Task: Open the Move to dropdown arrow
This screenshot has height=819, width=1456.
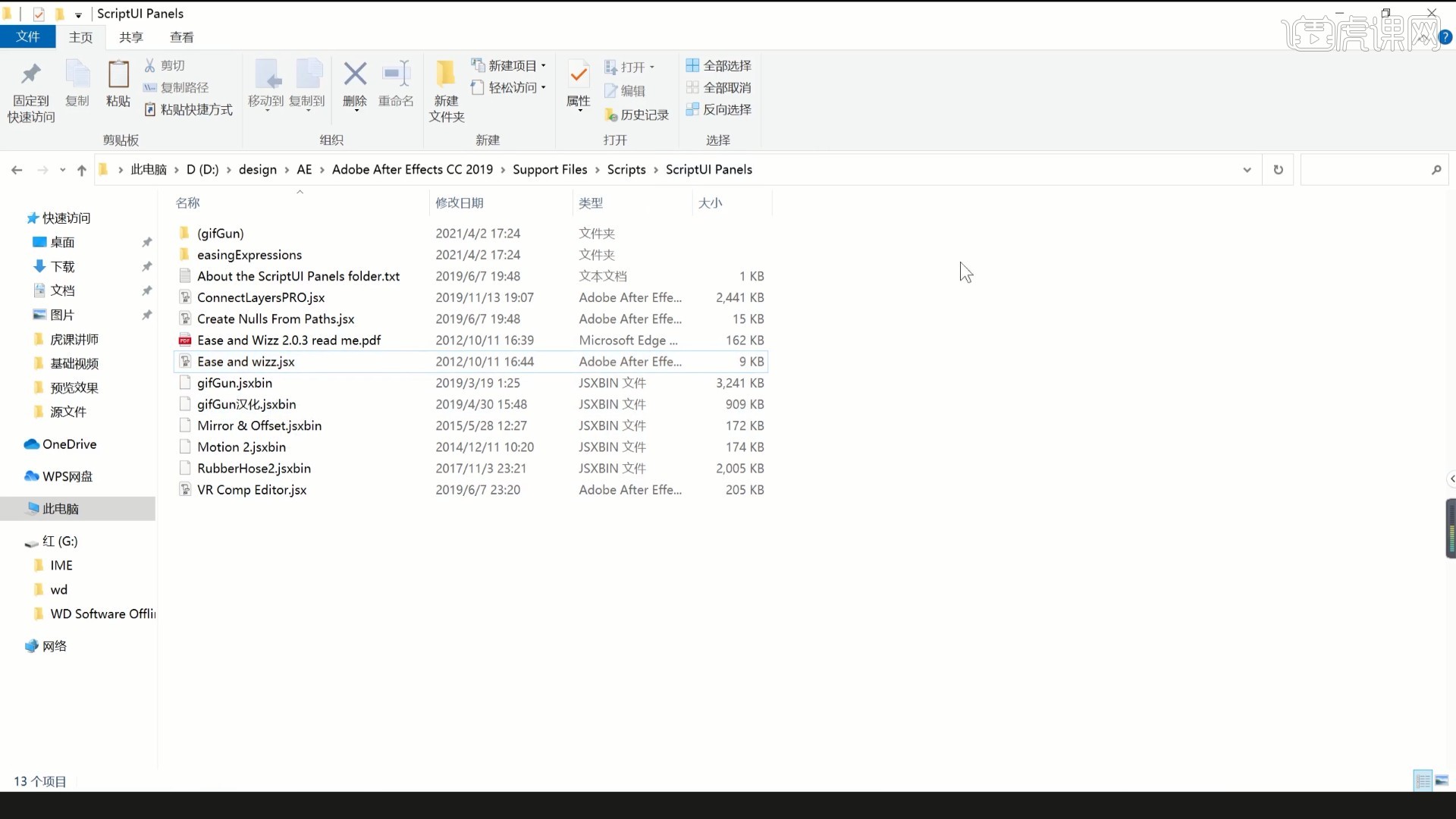Action: point(267,111)
